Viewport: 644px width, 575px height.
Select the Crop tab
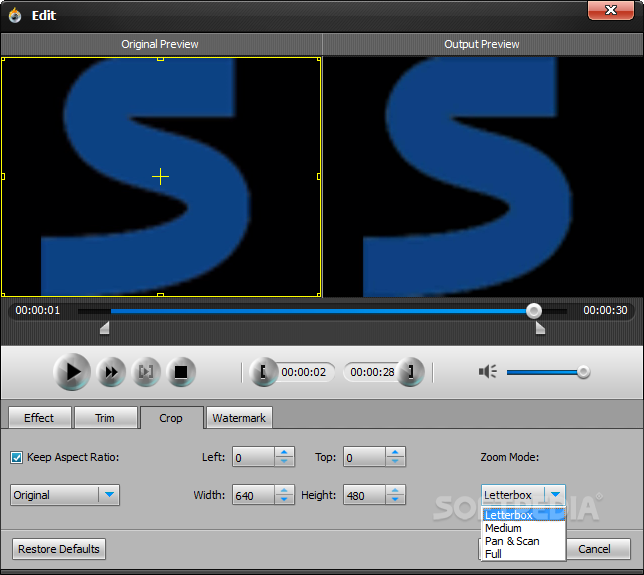point(171,418)
